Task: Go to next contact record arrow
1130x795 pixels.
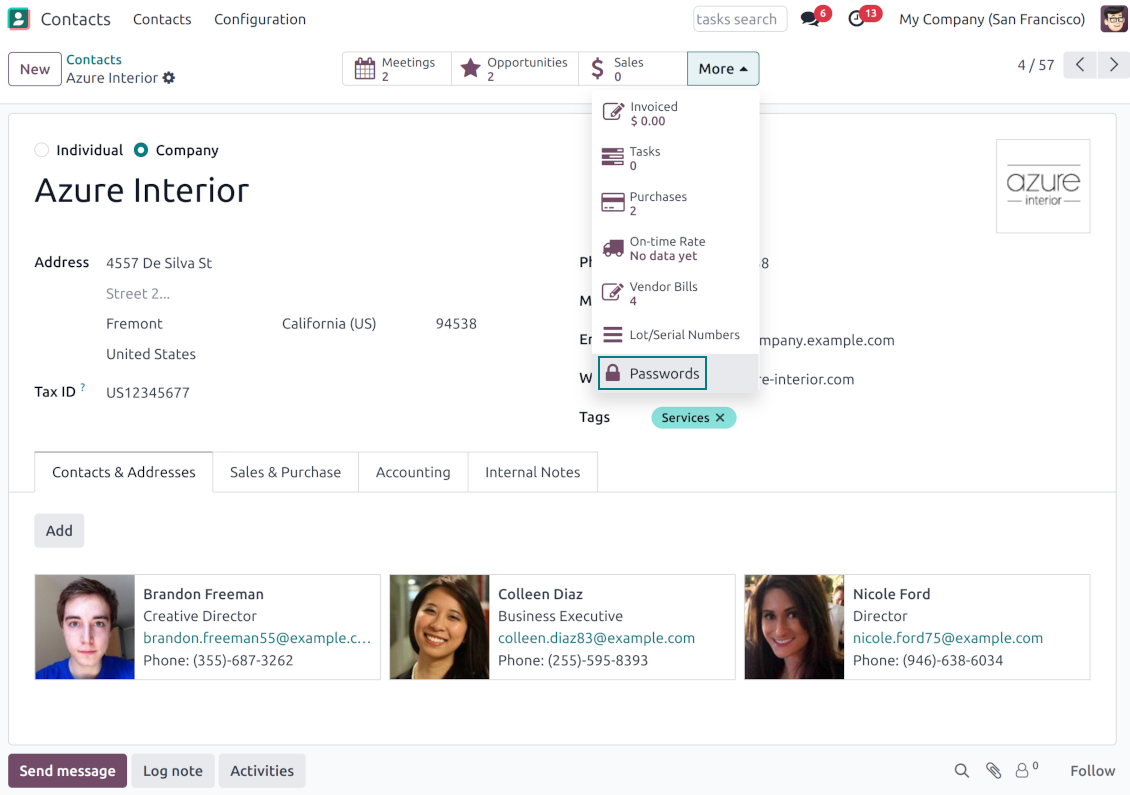Action: (1113, 65)
